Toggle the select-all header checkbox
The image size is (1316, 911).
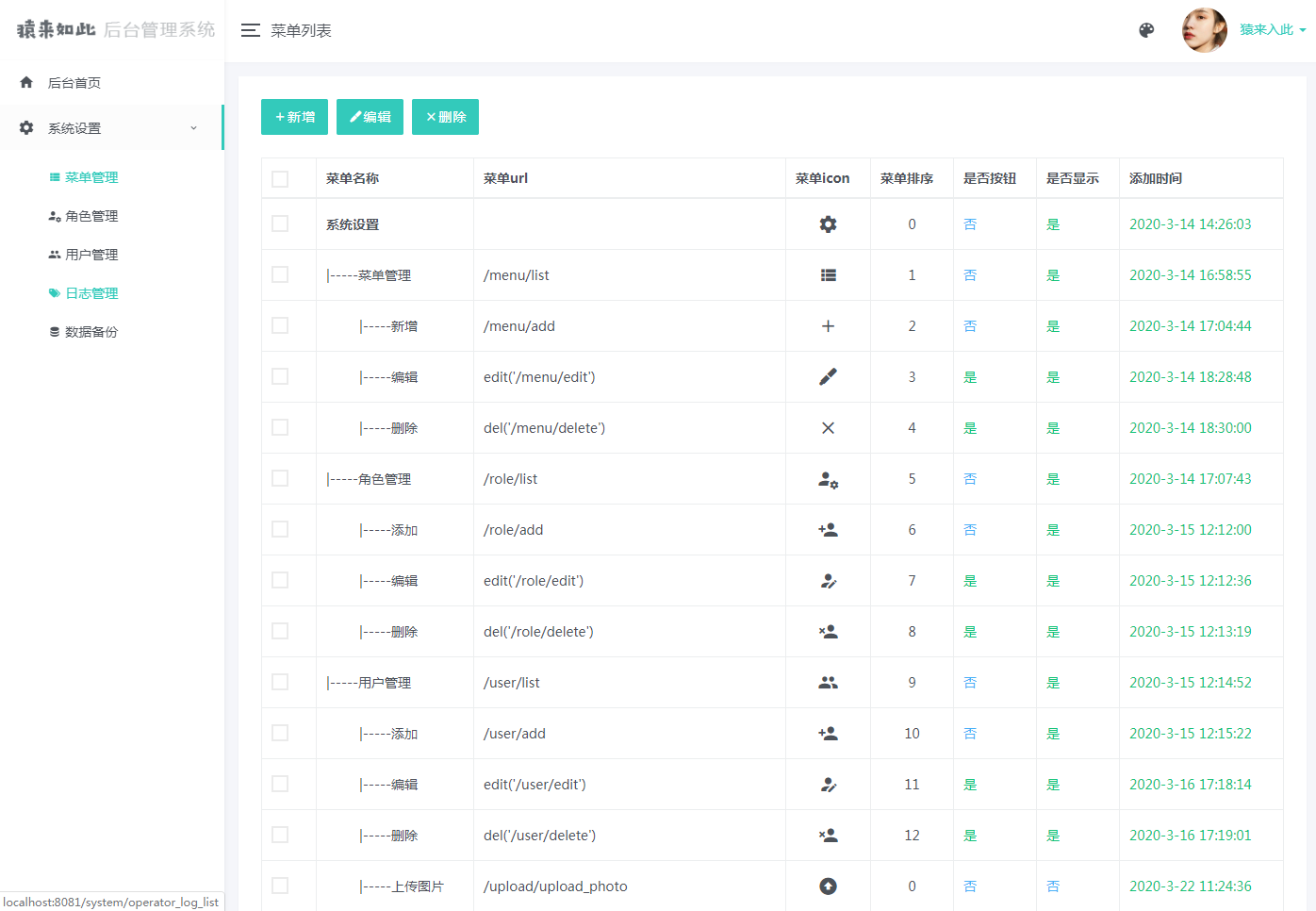coord(280,179)
